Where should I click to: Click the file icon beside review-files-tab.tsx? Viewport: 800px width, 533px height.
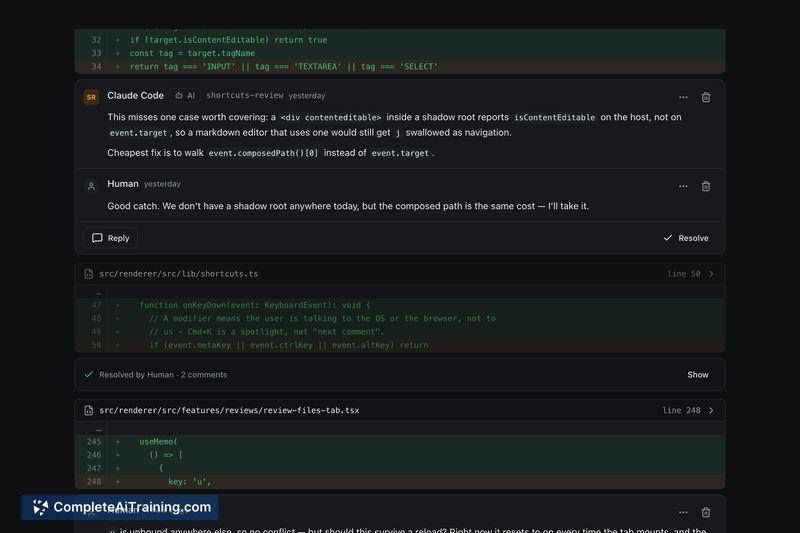[89, 410]
